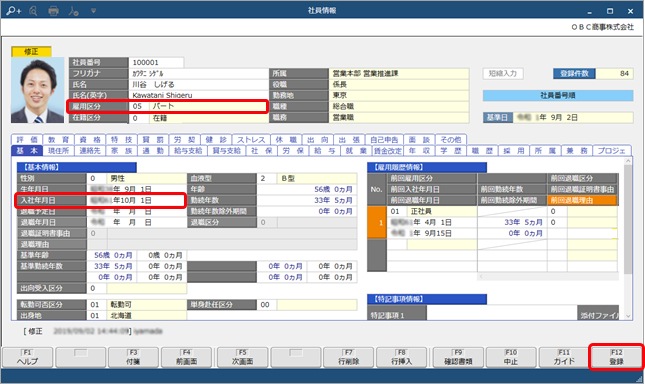This screenshot has width=645, height=384.
Task: Select the 基本 tab
Action: coord(27,151)
